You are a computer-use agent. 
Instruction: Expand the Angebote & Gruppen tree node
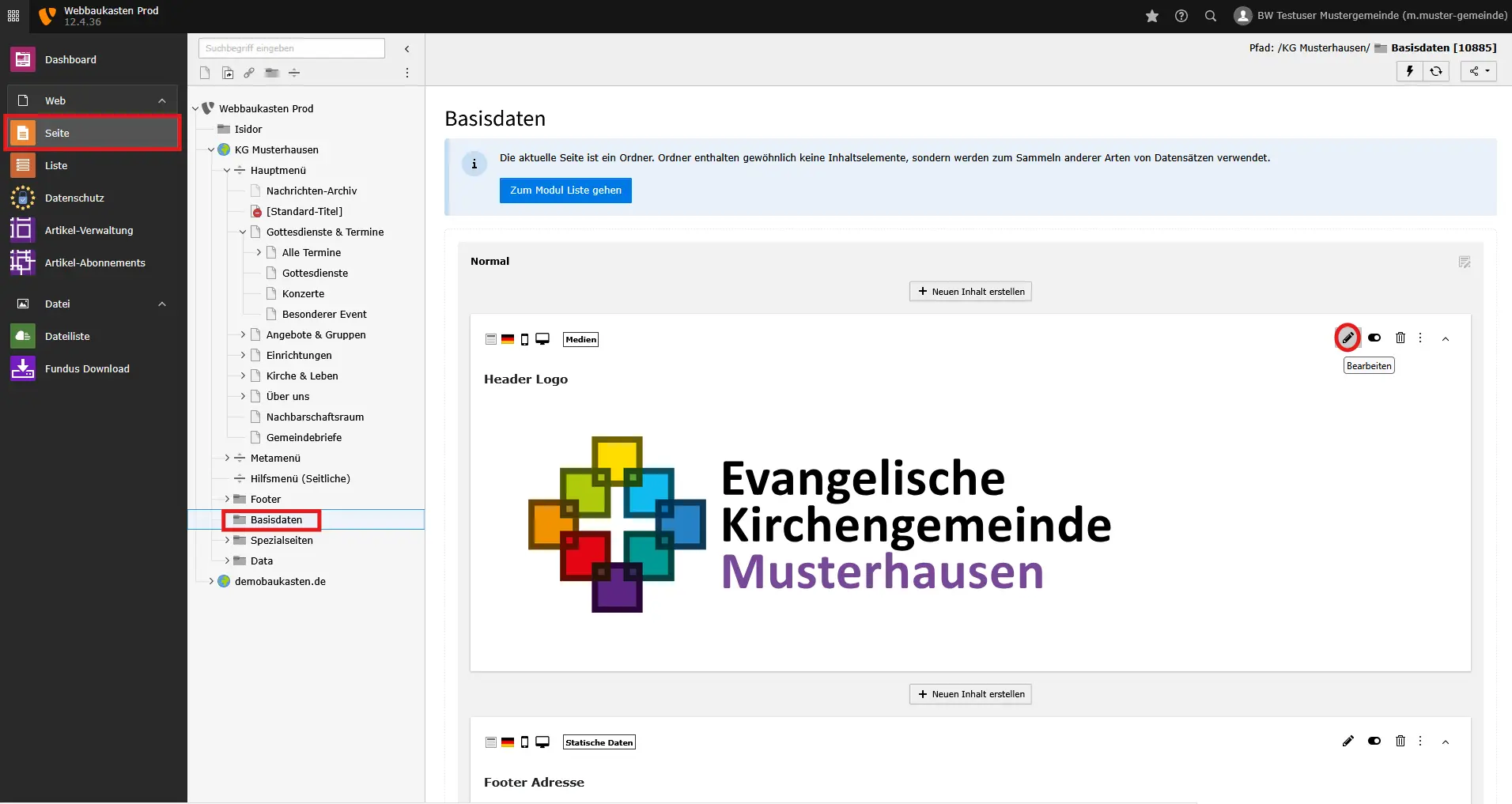tap(243, 335)
